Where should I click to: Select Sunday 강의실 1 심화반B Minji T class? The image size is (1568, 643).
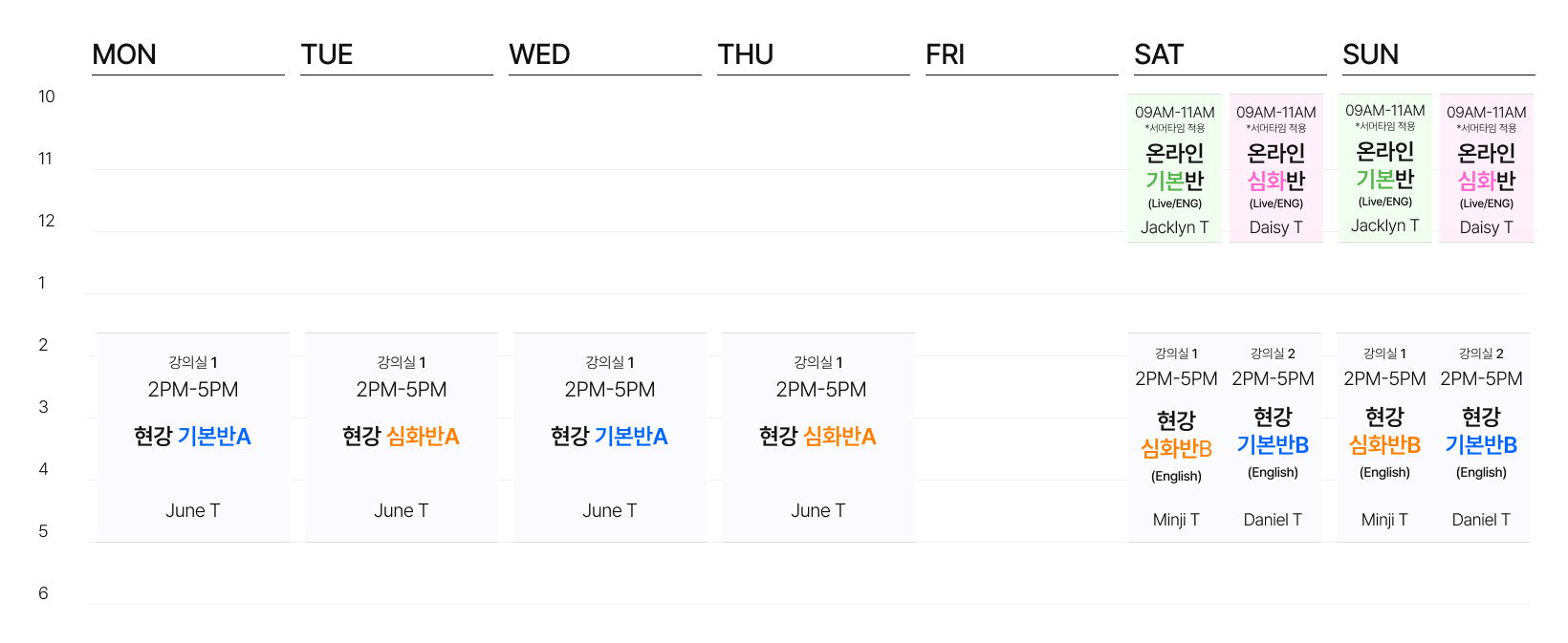(x=1384, y=438)
